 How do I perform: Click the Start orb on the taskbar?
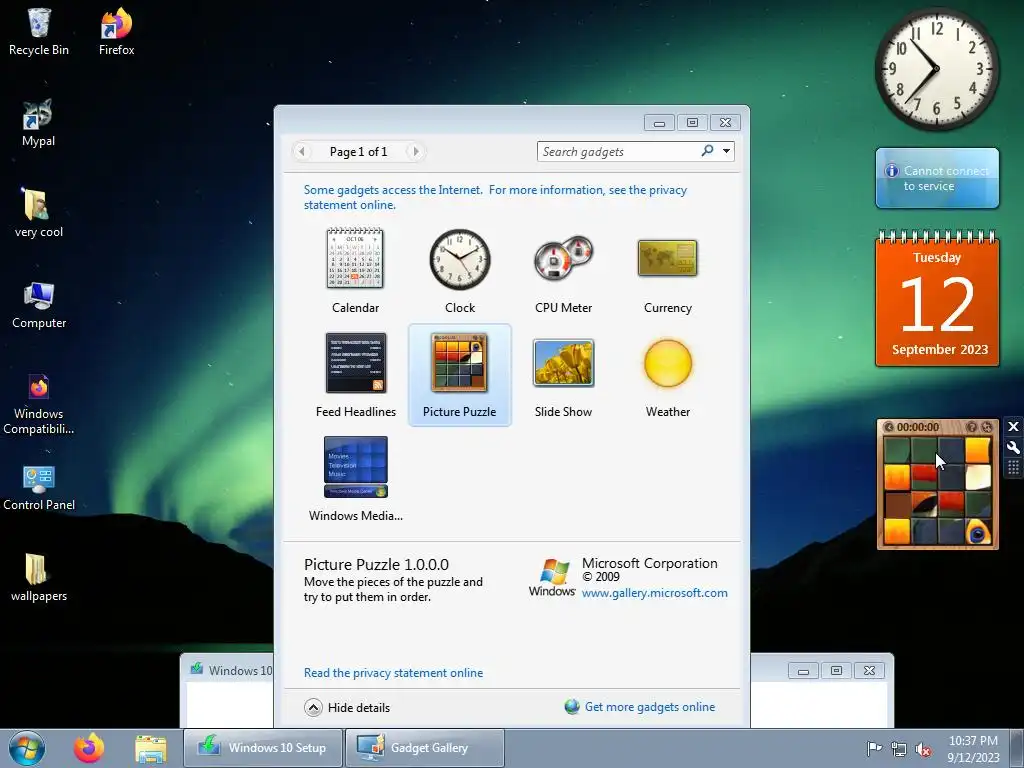click(x=27, y=748)
